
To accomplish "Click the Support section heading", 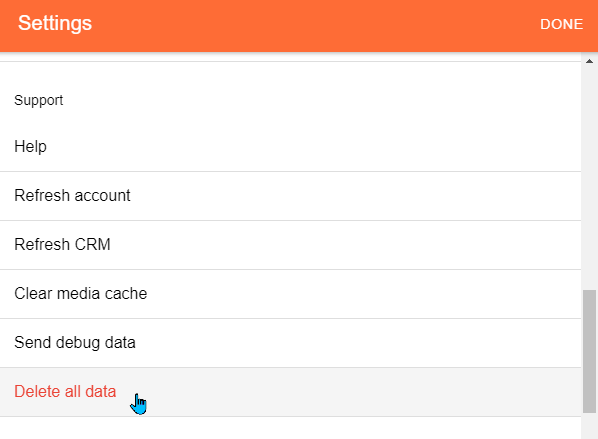I will [39, 100].
